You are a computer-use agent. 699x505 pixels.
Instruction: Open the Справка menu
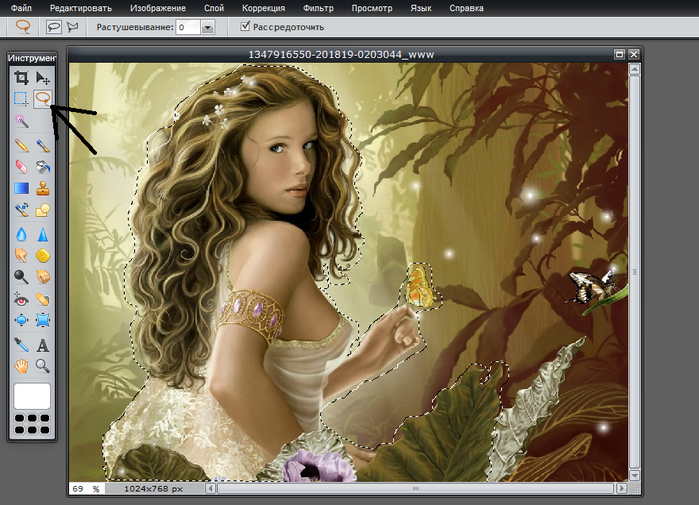pos(466,8)
